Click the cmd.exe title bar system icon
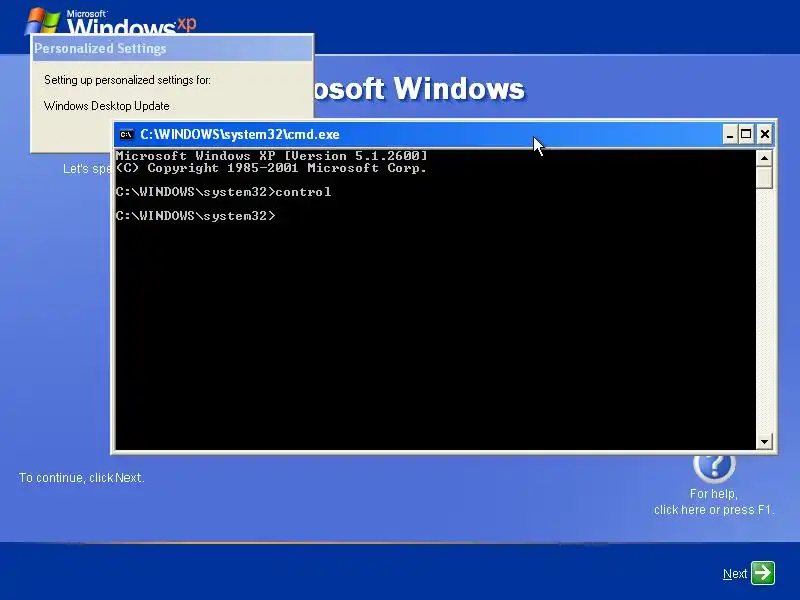 pyautogui.click(x=126, y=134)
